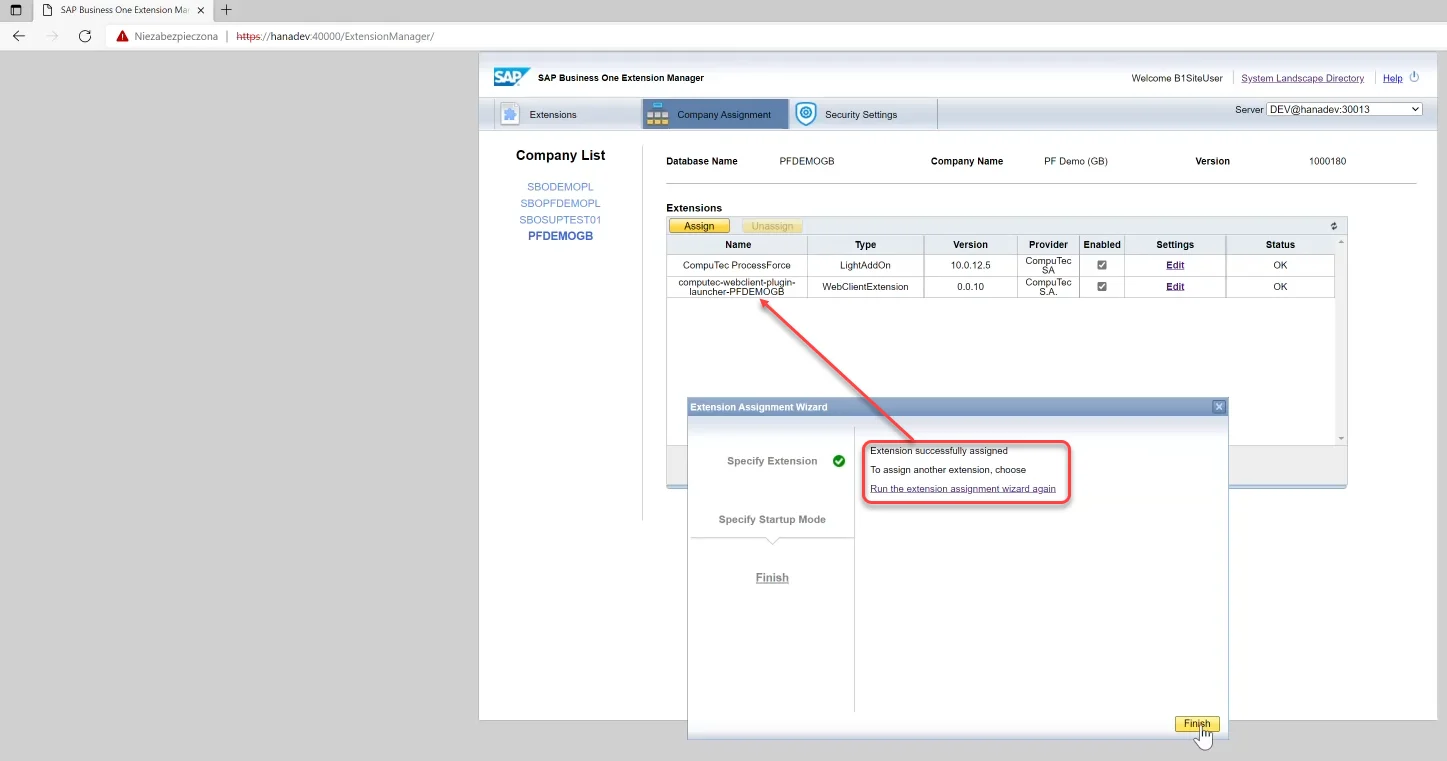Viewport: 1447px width, 761px height.
Task: Click the yellow Finish button
Action: pyautogui.click(x=1196, y=724)
